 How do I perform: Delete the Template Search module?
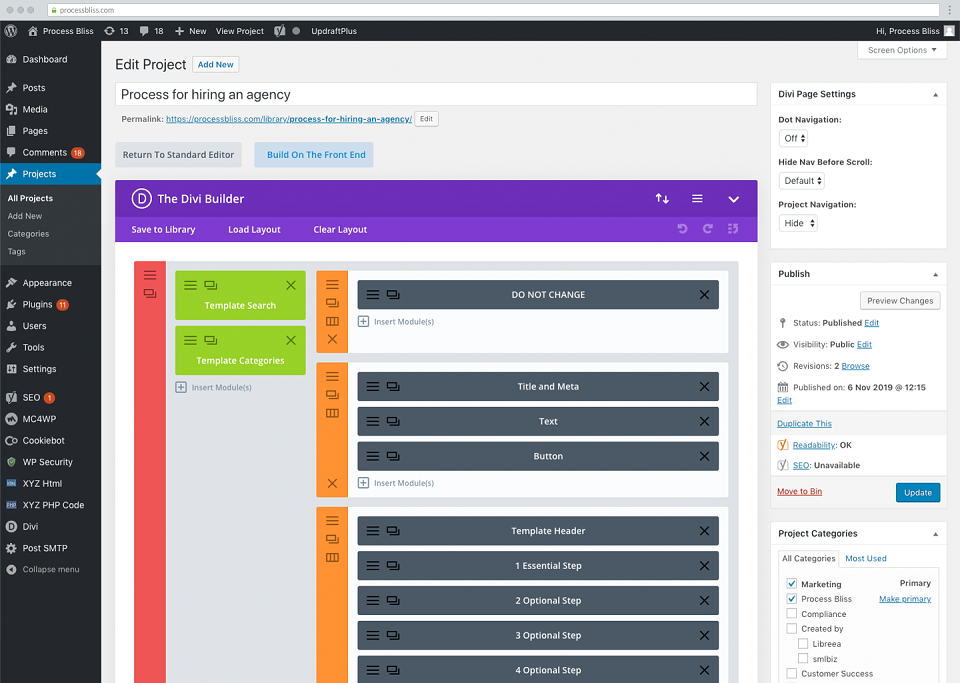(291, 285)
